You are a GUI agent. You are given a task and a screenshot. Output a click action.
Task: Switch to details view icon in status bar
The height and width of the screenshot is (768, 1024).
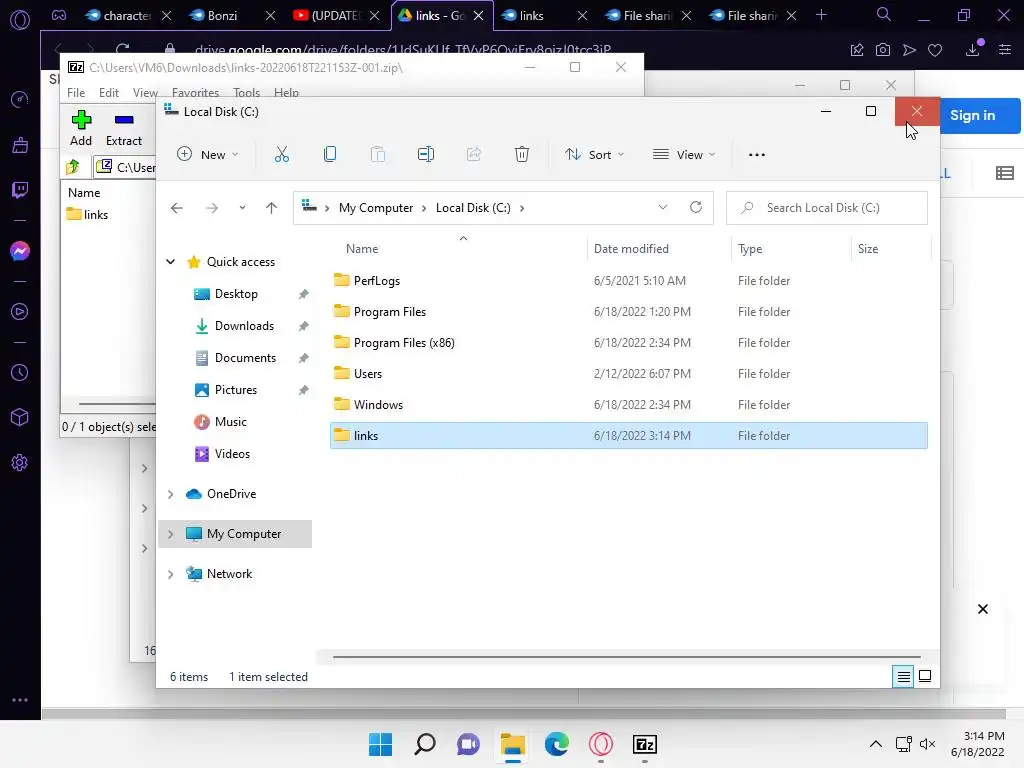[903, 677]
